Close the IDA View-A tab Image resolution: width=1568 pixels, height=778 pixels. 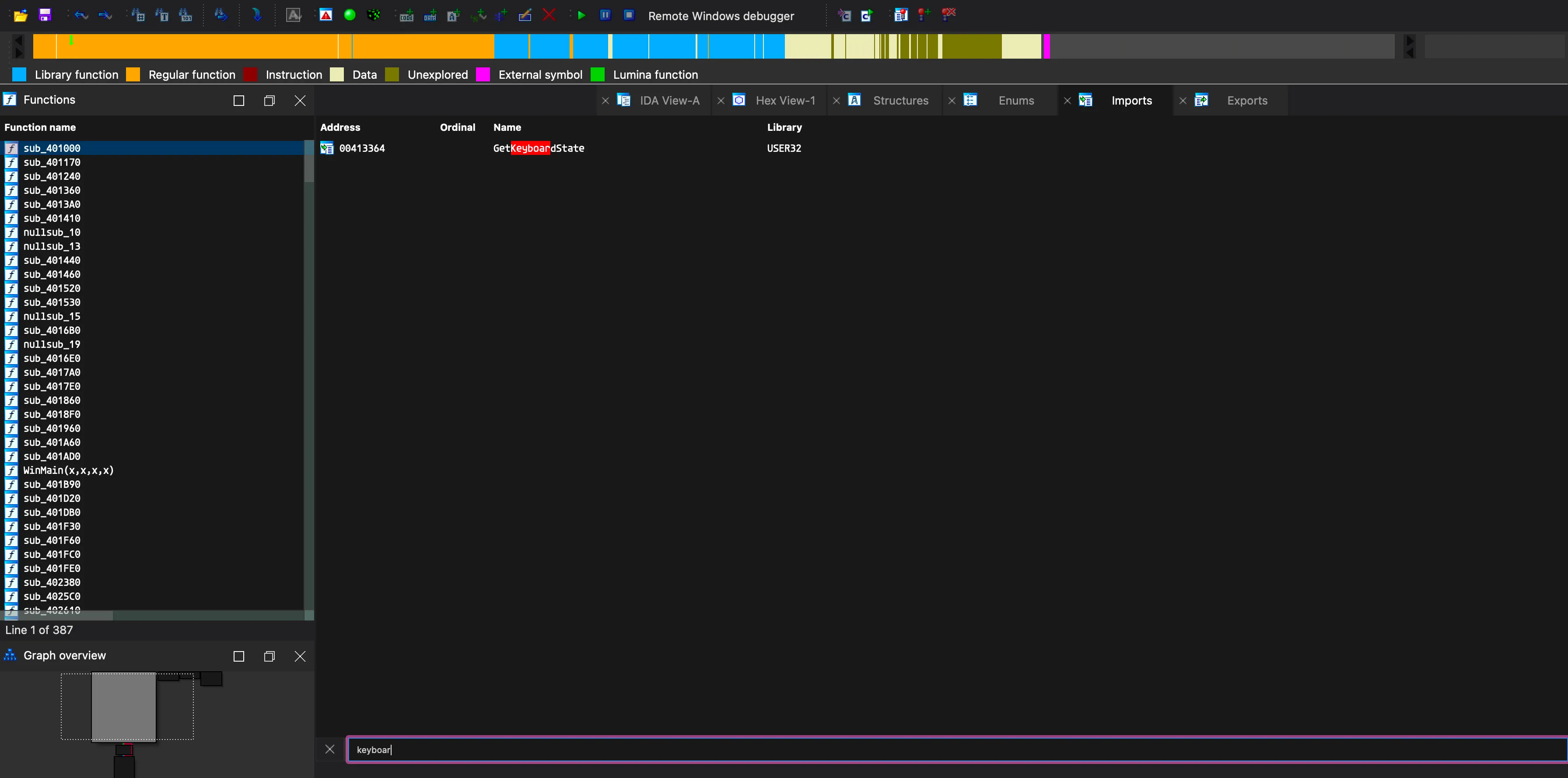pyautogui.click(x=605, y=101)
